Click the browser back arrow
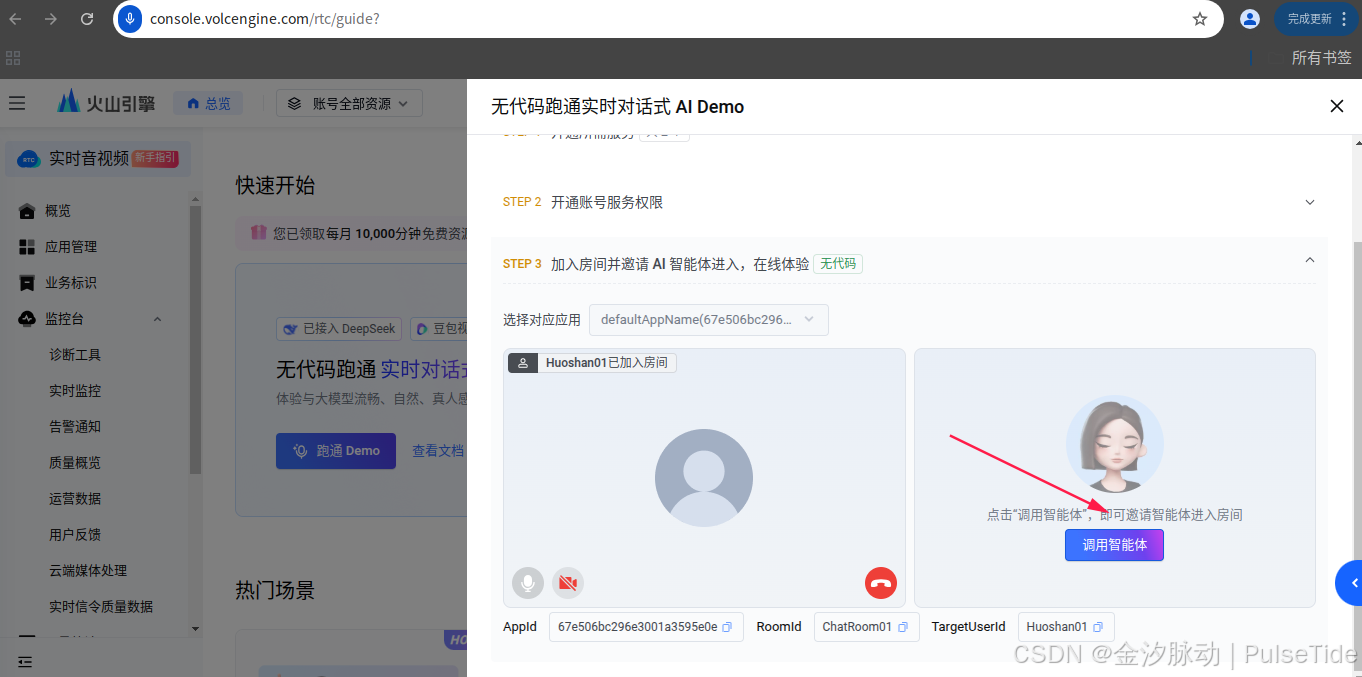 [15, 19]
